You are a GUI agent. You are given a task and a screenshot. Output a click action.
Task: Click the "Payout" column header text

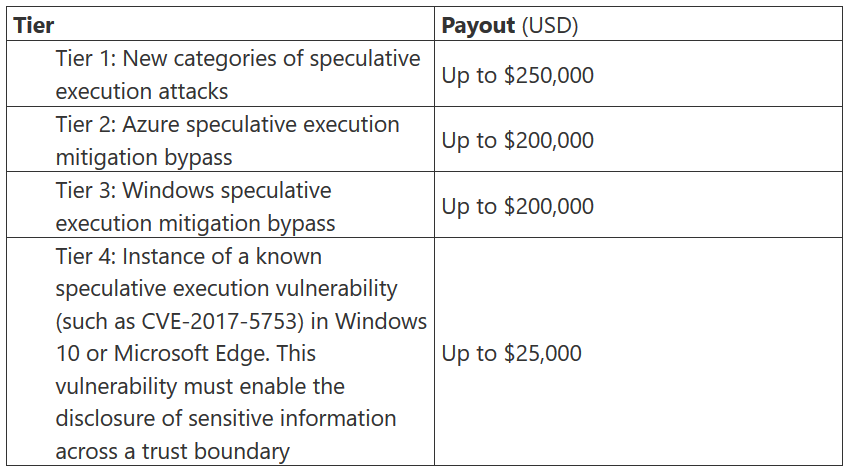pos(478,25)
